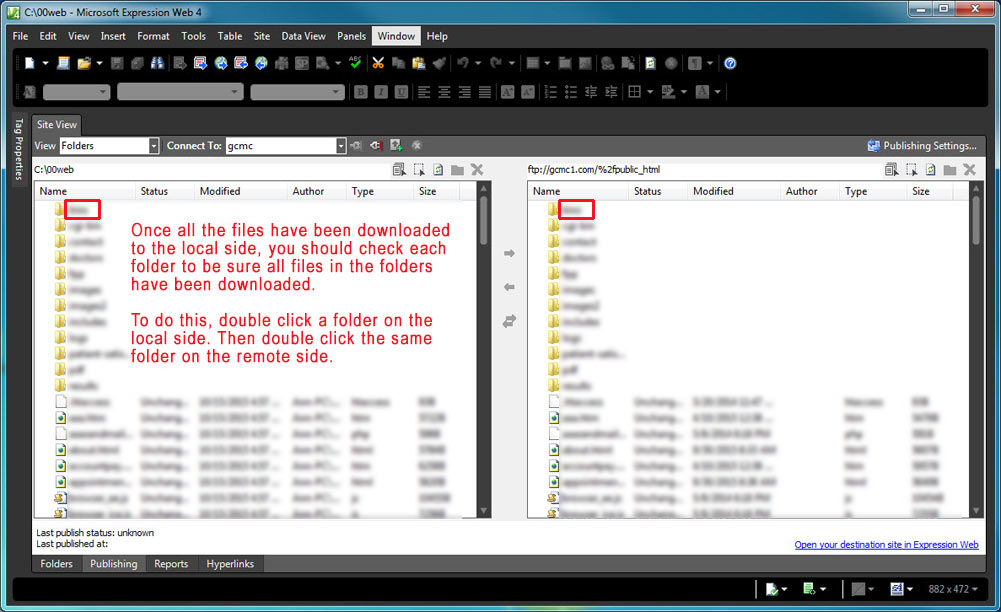The image size is (1001, 612).
Task: Click the Bold formatting button
Action: [x=361, y=92]
